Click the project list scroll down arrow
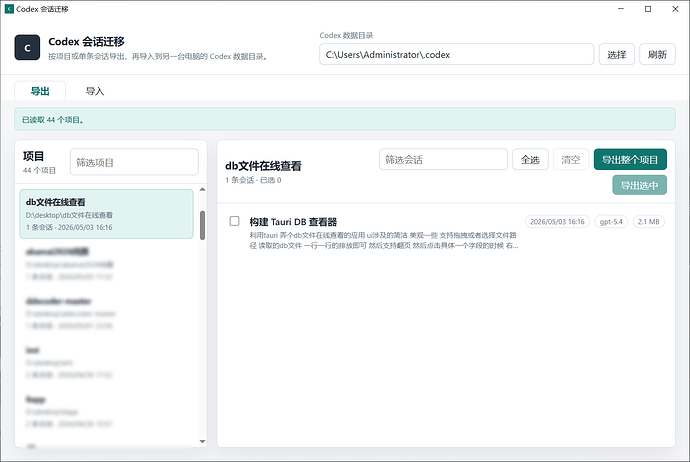 (202, 441)
